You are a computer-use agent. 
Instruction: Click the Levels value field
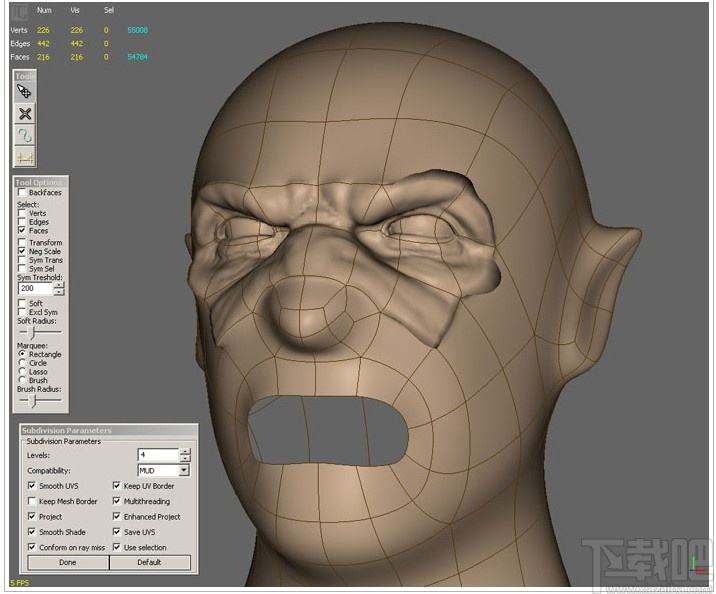157,455
